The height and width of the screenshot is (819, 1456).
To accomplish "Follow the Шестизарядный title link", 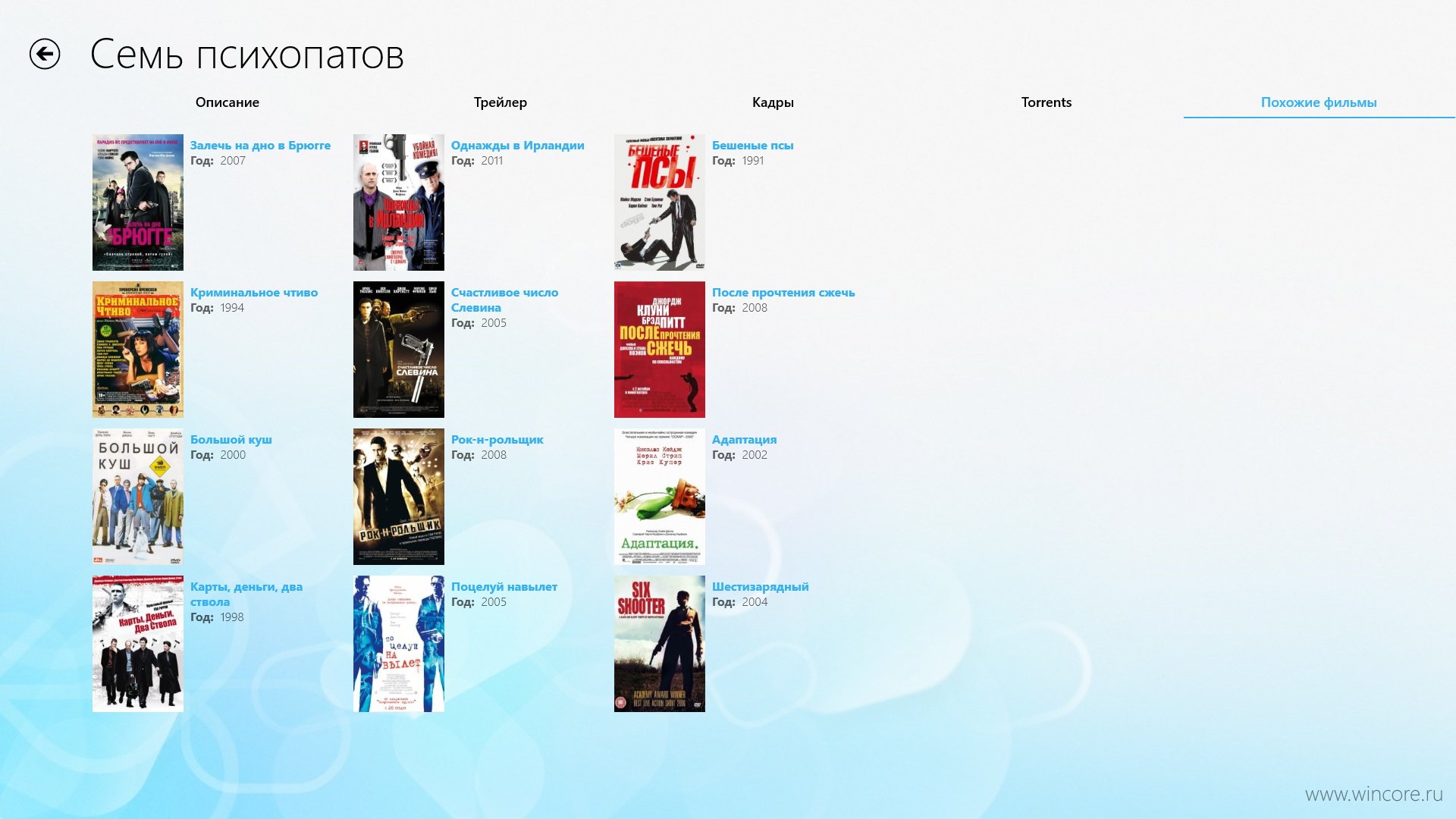I will point(760,587).
